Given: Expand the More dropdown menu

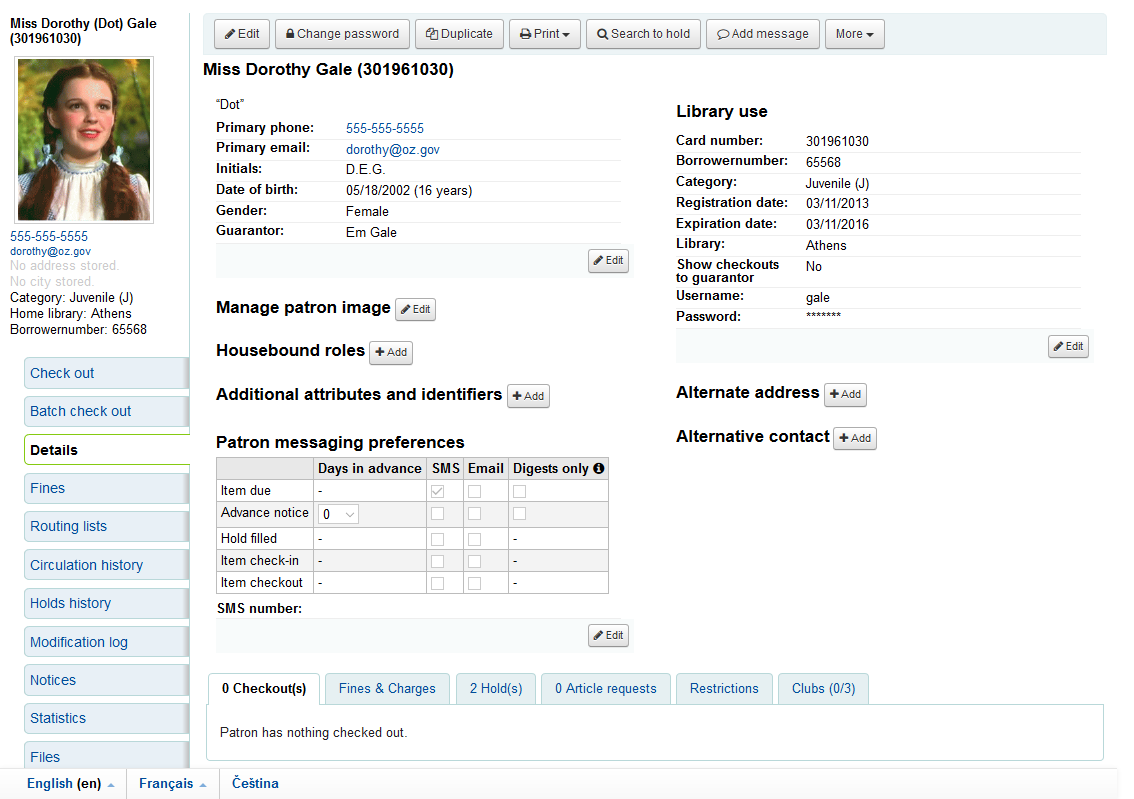Looking at the screenshot, I should coord(854,34).
